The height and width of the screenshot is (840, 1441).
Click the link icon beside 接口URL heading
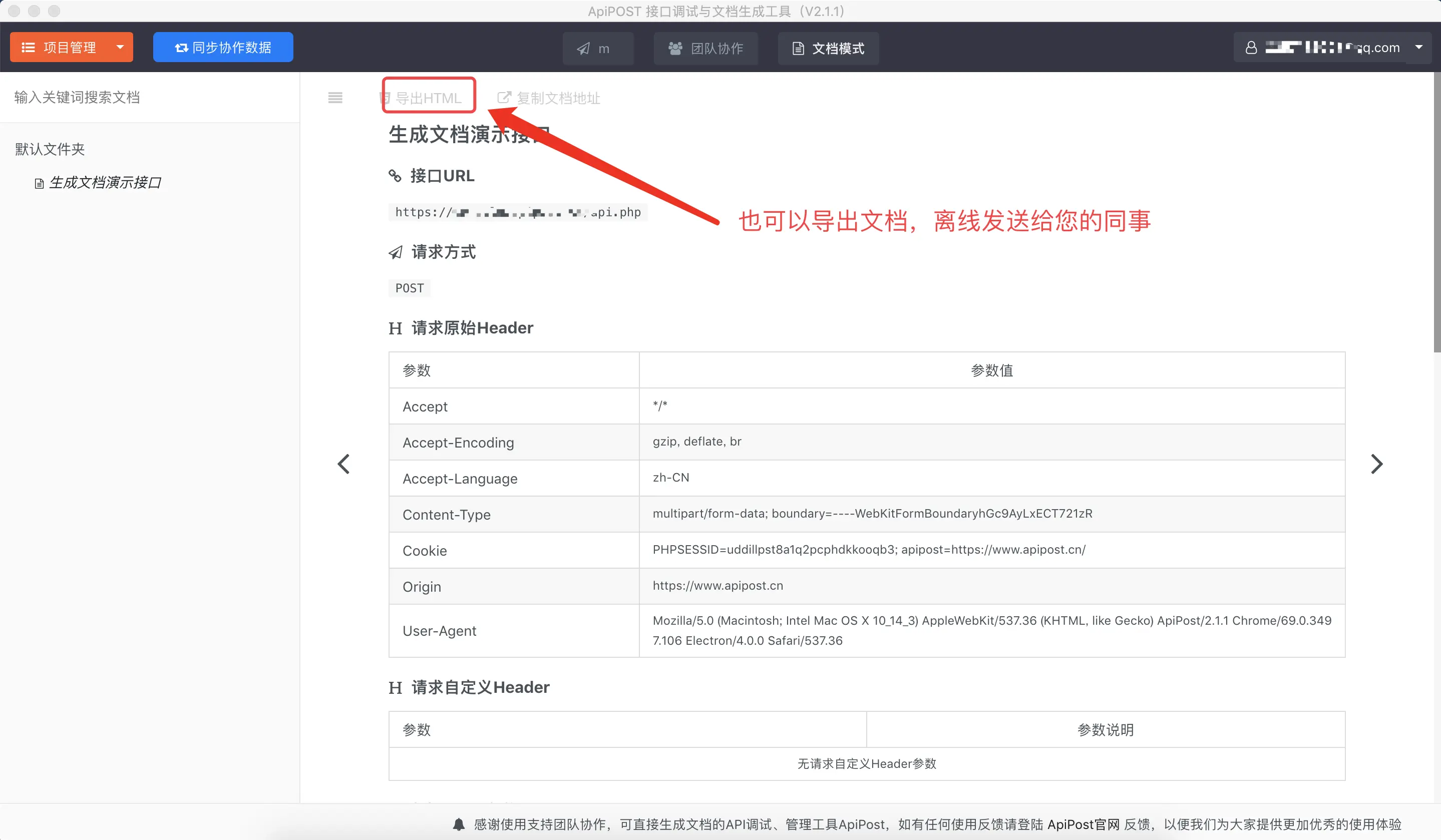tap(395, 176)
